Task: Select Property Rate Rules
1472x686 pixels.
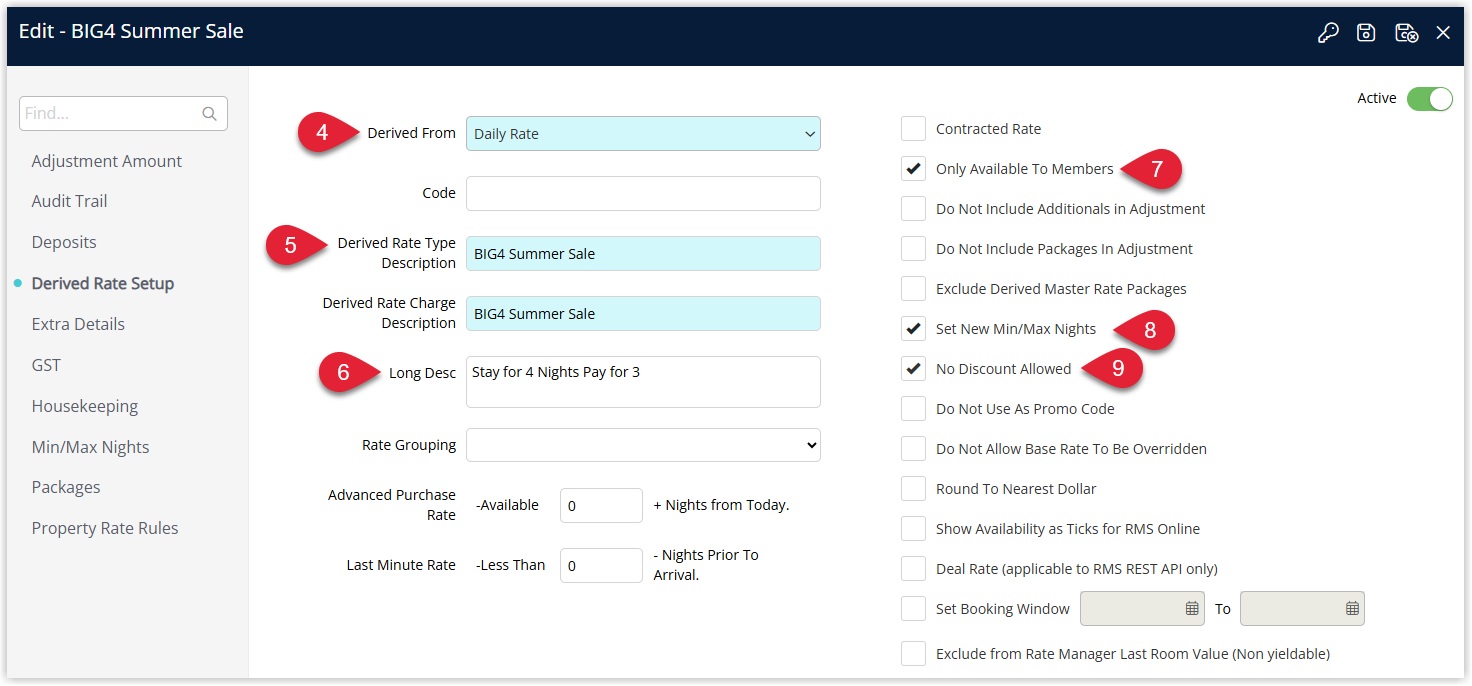Action: point(105,528)
